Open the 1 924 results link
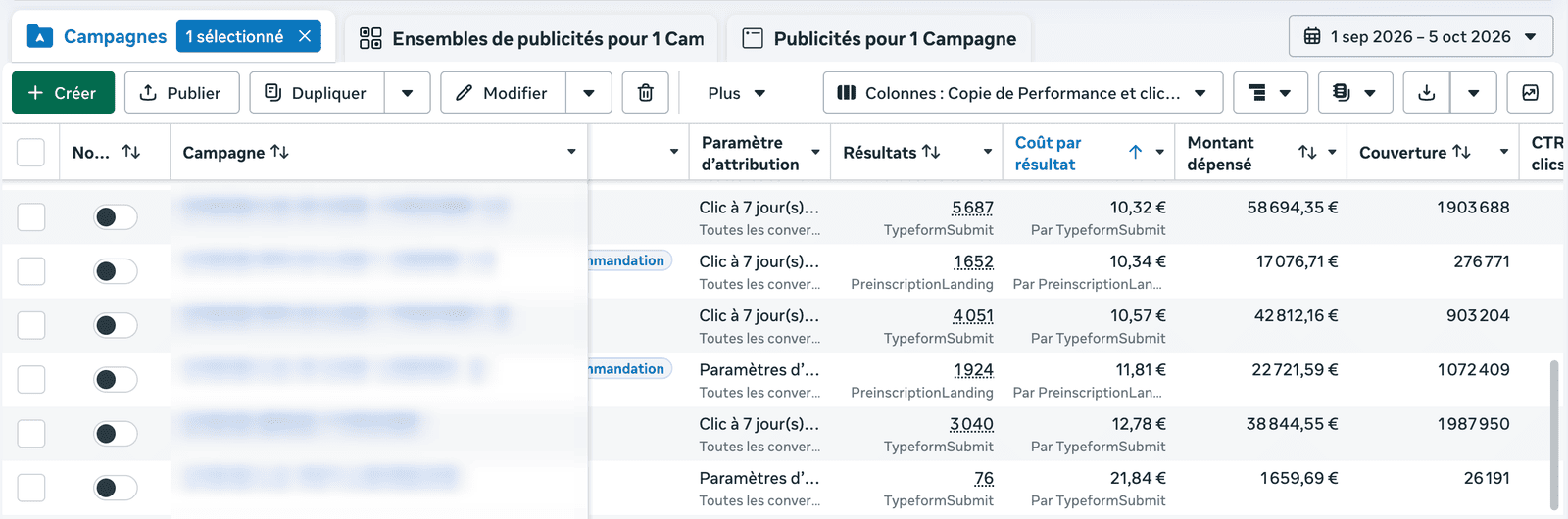The width and height of the screenshot is (1568, 519). (x=973, y=370)
